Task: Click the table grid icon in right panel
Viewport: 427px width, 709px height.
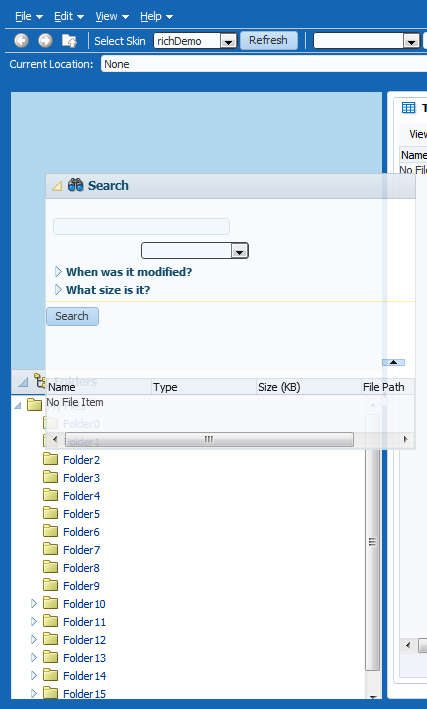Action: click(408, 108)
